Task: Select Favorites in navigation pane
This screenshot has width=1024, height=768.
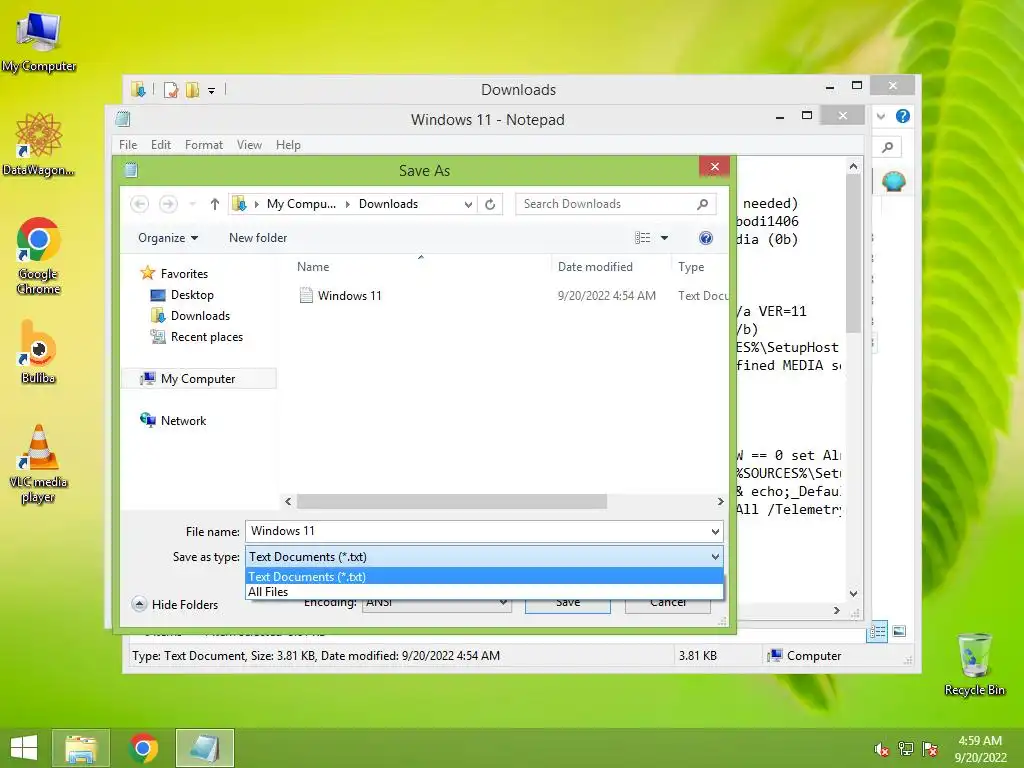Action: 184,274
